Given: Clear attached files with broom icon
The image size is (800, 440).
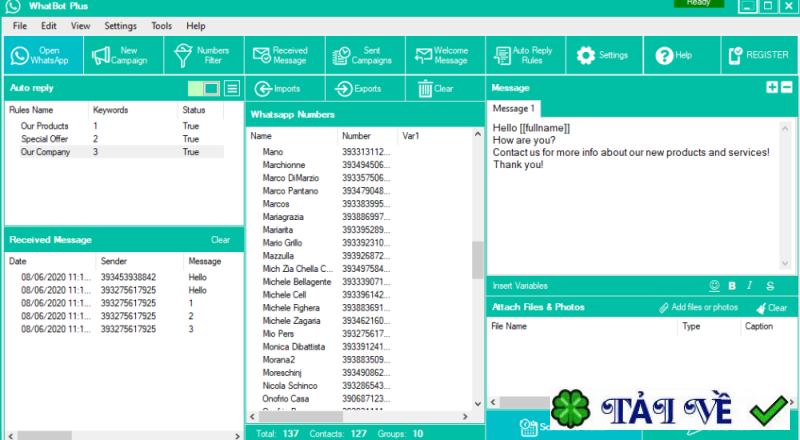Looking at the screenshot, I should [x=771, y=308].
